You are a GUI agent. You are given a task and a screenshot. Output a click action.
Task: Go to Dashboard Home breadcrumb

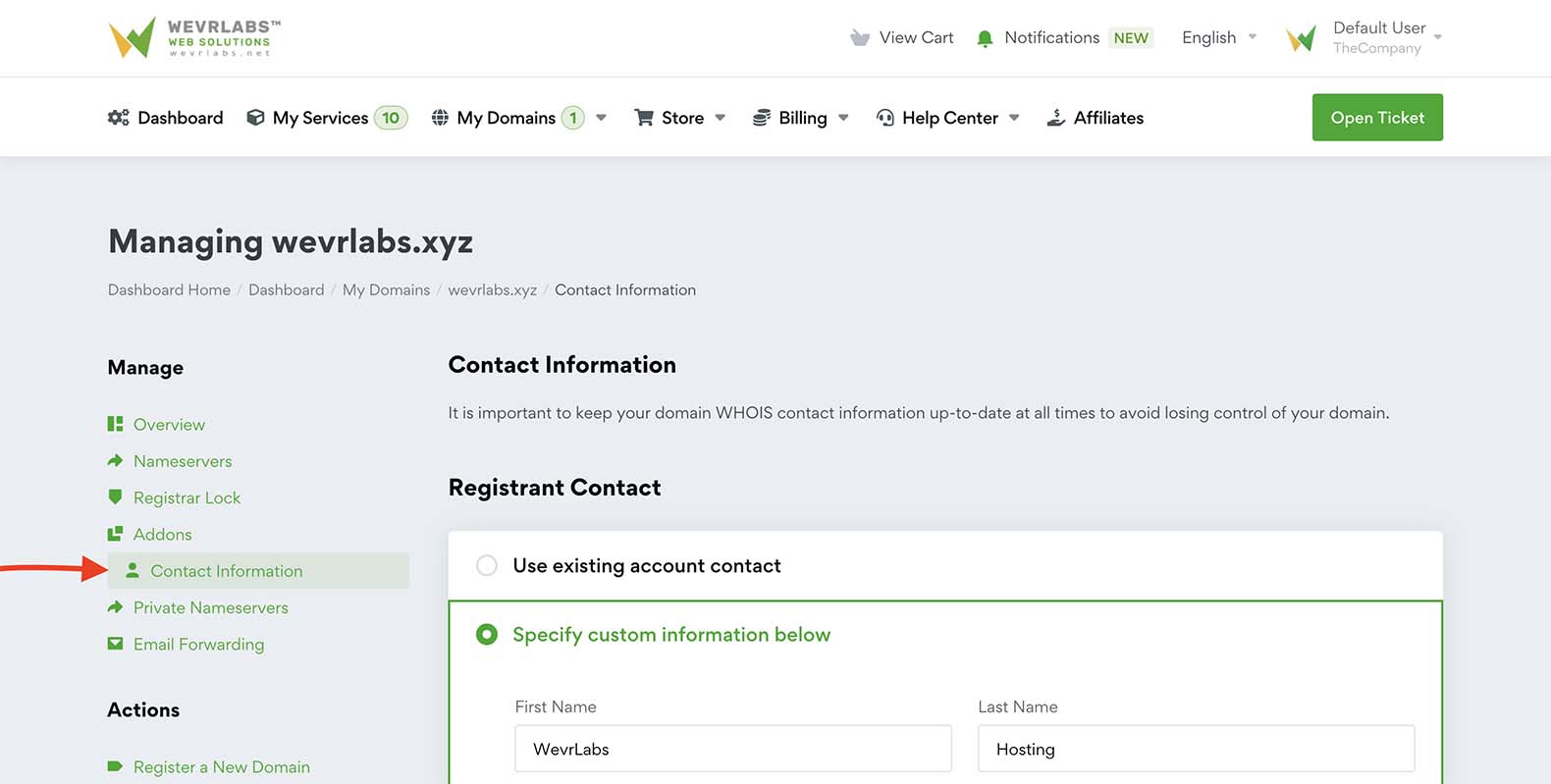click(169, 289)
